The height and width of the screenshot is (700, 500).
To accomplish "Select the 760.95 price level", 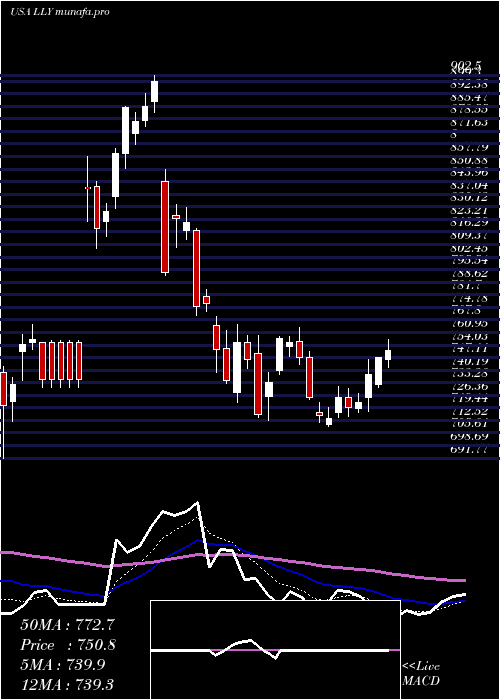I will tap(469, 323).
